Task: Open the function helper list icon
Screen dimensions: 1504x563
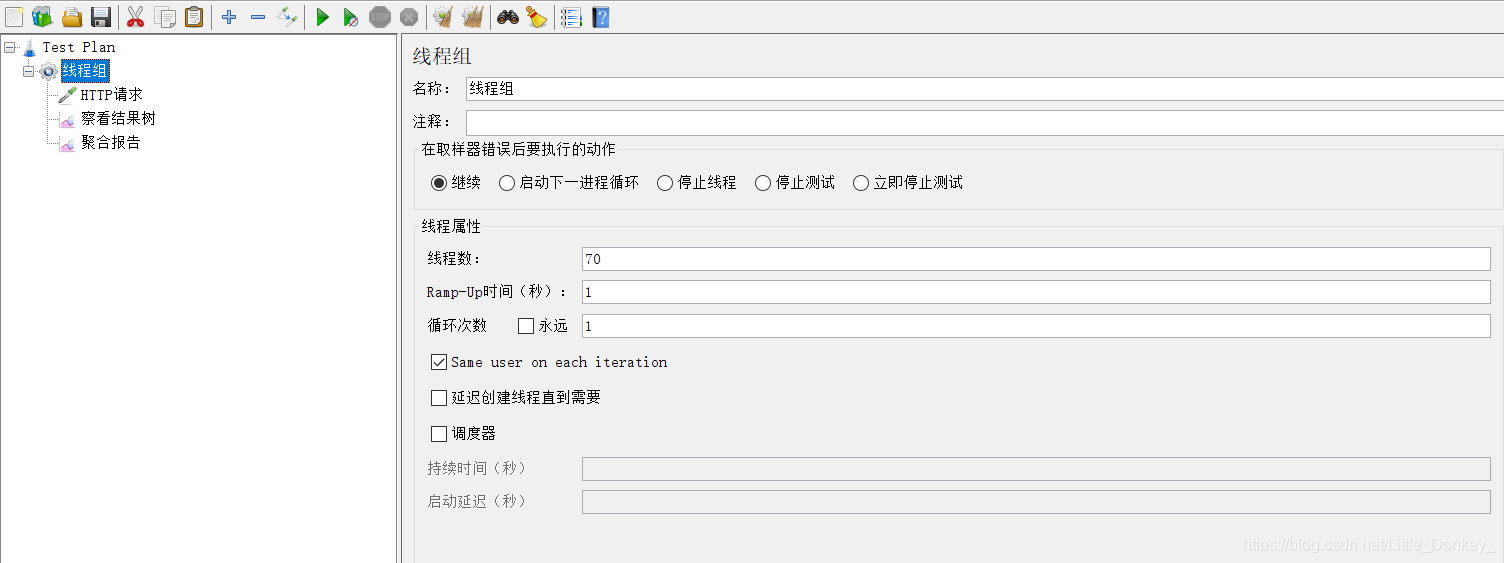Action: [571, 17]
